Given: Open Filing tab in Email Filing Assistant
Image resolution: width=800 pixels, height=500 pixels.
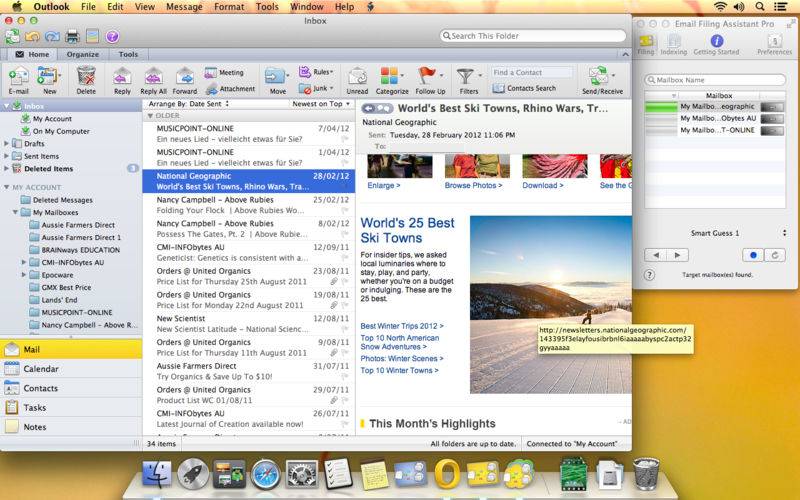Looking at the screenshot, I should pos(646,44).
